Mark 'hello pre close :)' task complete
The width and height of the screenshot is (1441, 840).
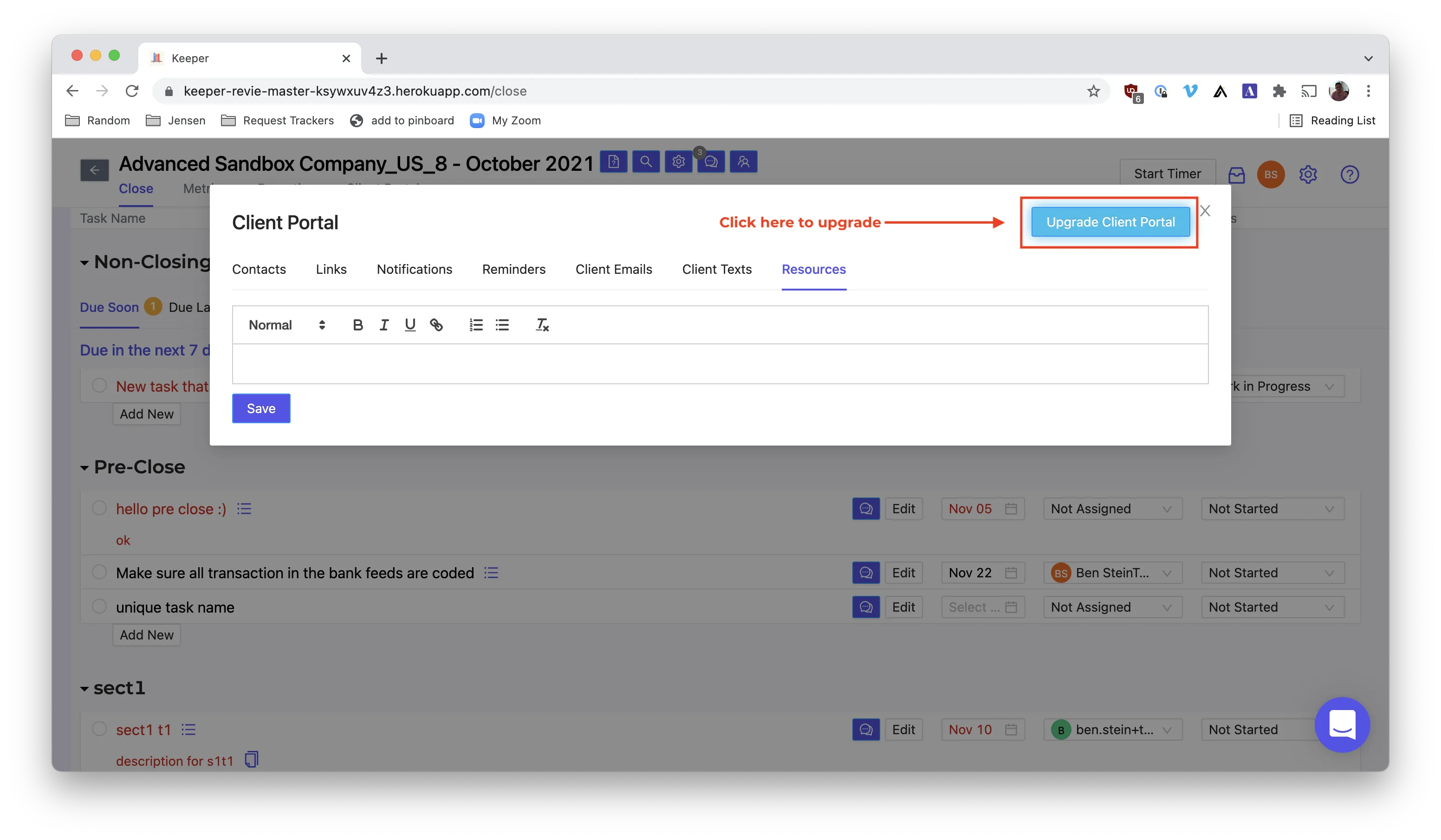click(x=99, y=508)
